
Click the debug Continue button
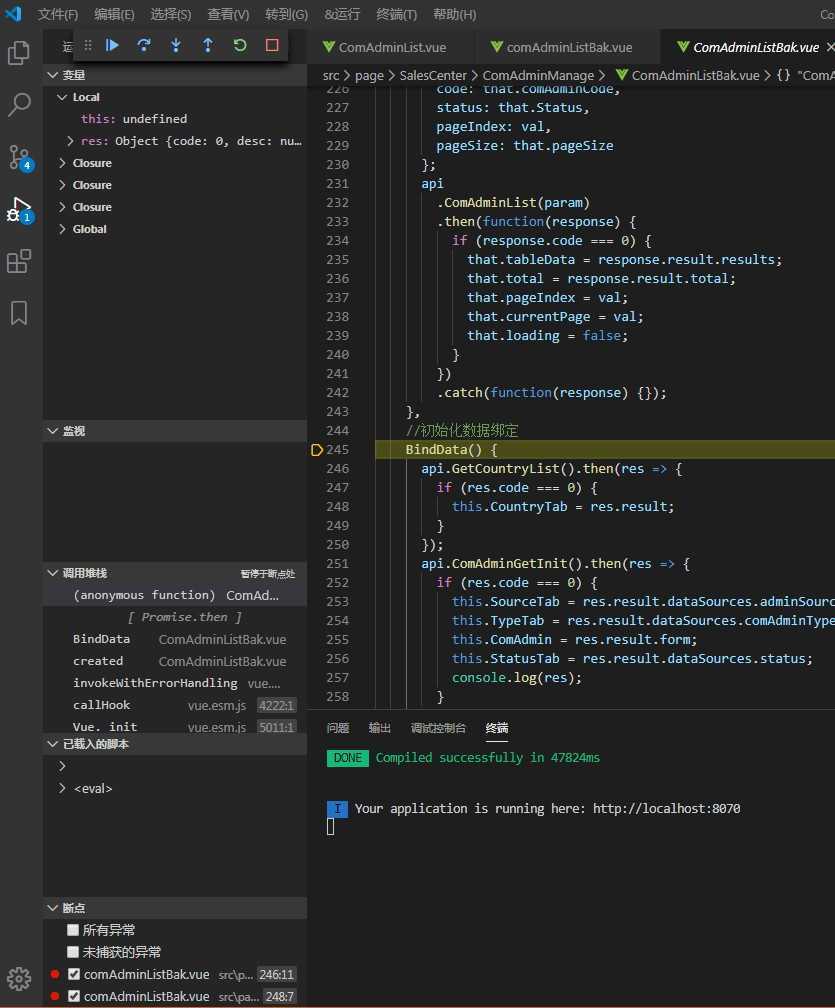112,45
